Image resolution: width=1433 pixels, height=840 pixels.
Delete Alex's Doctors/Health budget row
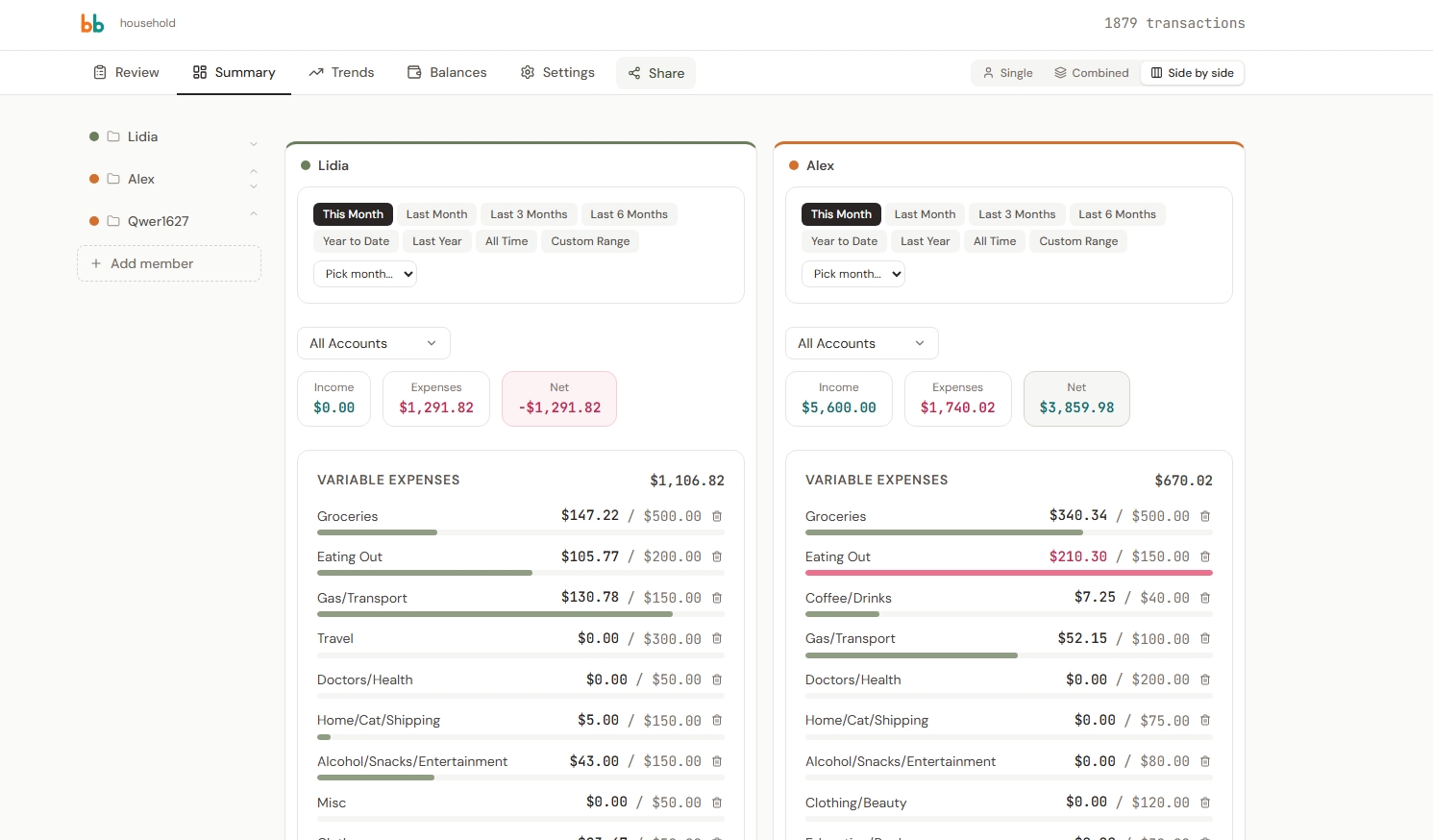(x=1205, y=679)
